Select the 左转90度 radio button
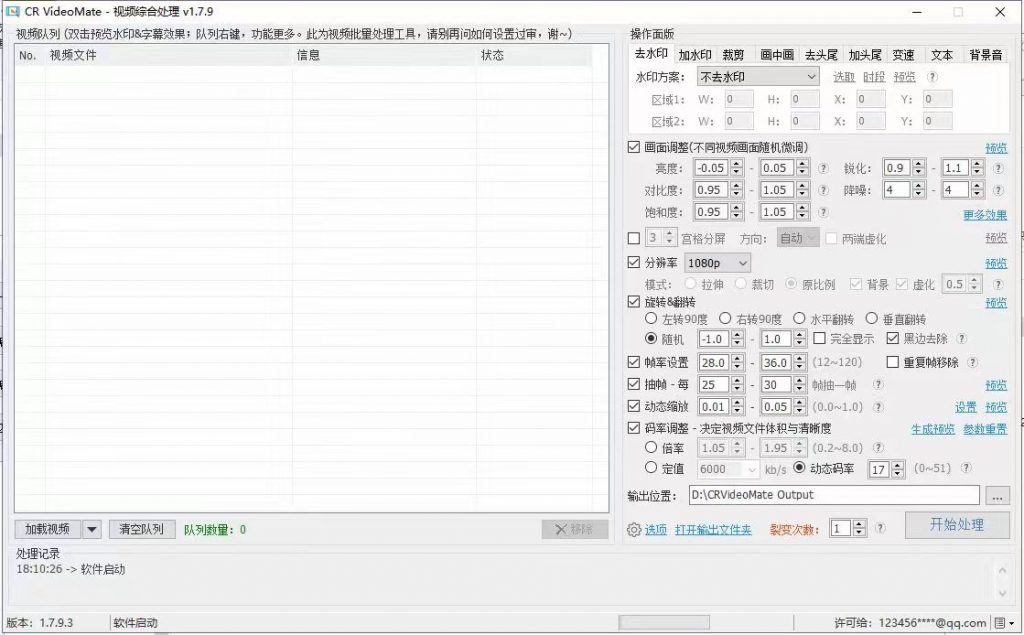Viewport: 1024px width, 635px height. click(x=650, y=320)
